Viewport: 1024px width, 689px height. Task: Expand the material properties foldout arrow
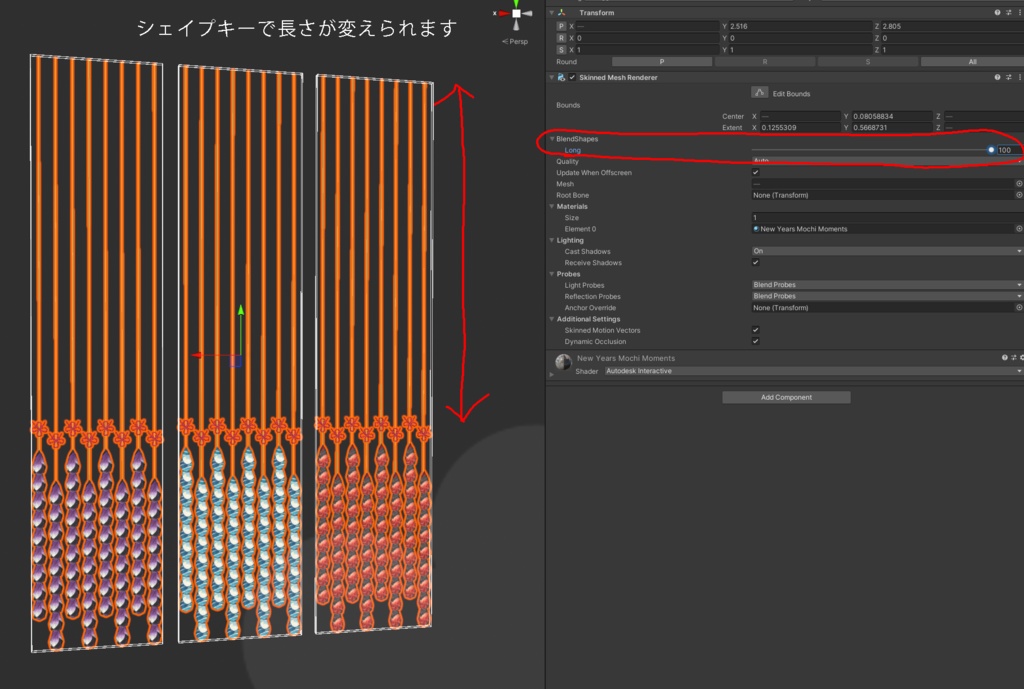[552, 374]
